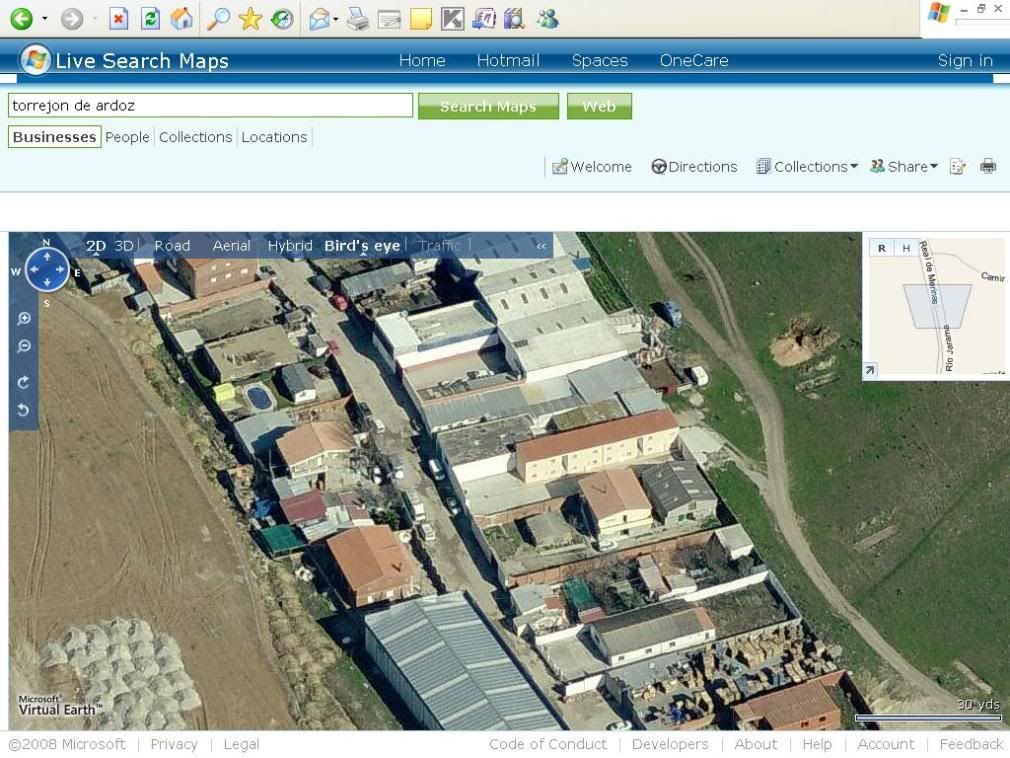Collapse the map view toolbar with chevrons
The width and height of the screenshot is (1010, 758).
coord(542,246)
